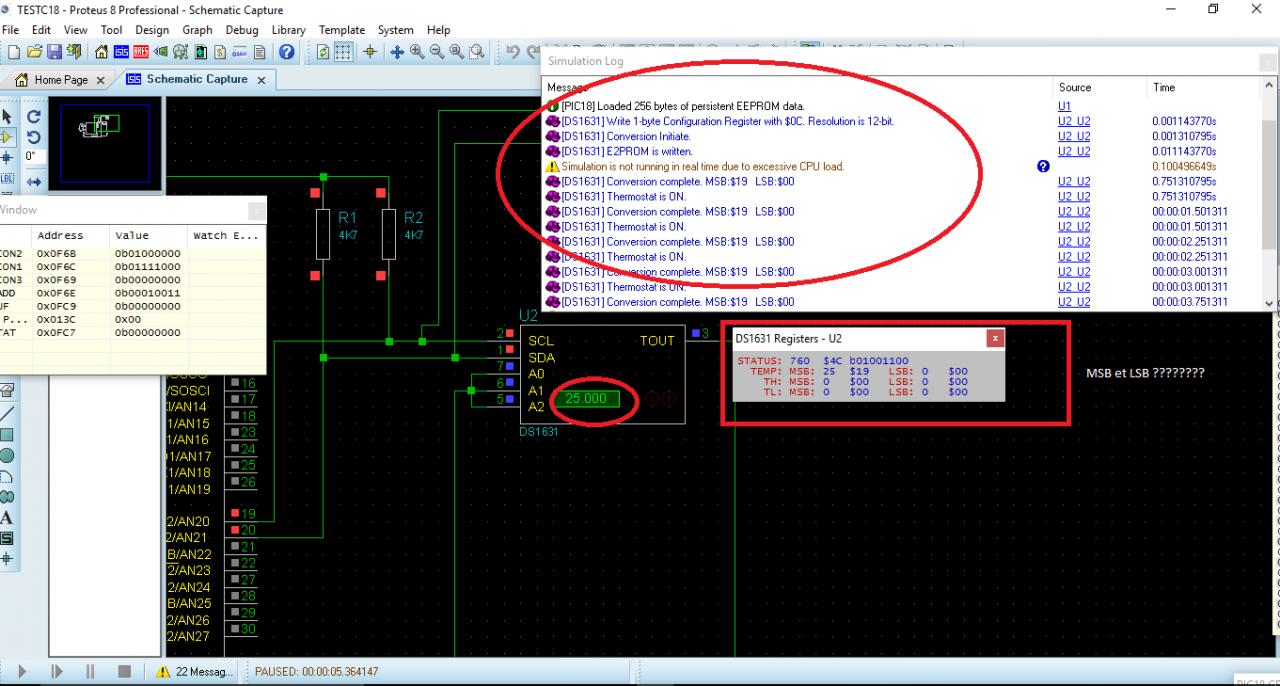Click the Time column header in Simulation Log

pyautogui.click(x=1164, y=88)
